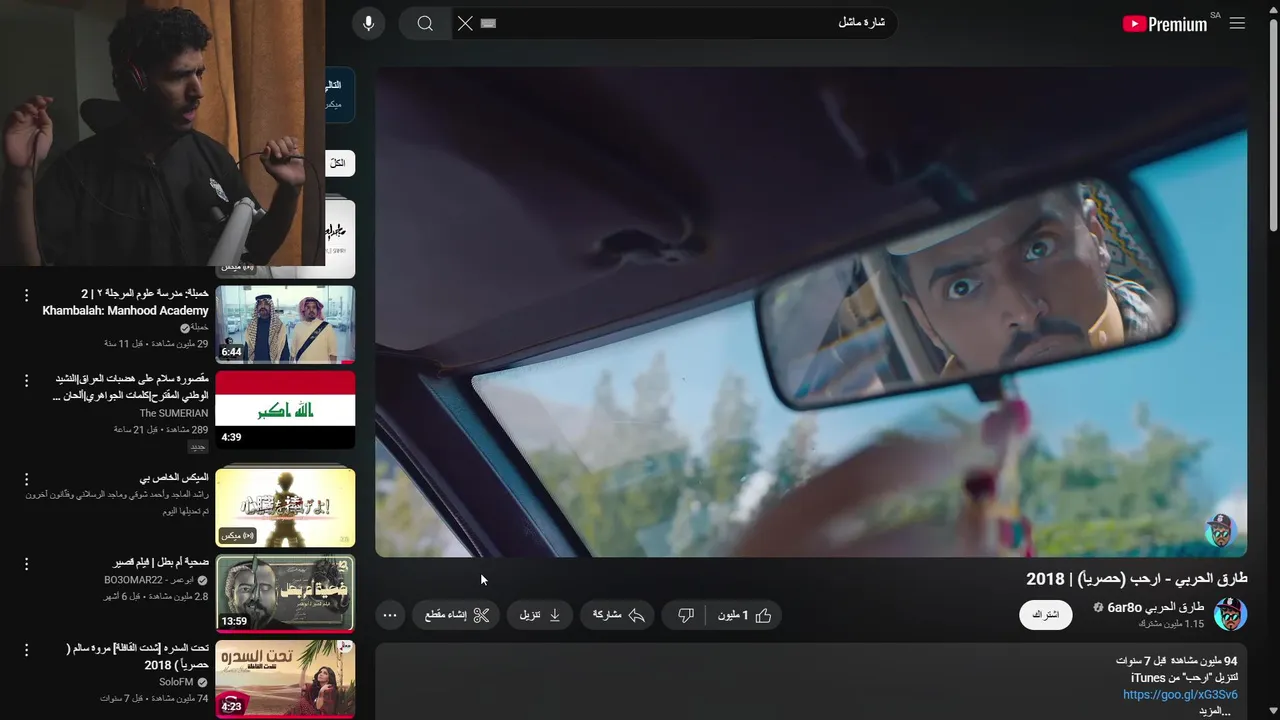Viewport: 1280px width, 720px height.
Task: Open the 6ar8o channel avatar
Action: click(1230, 614)
